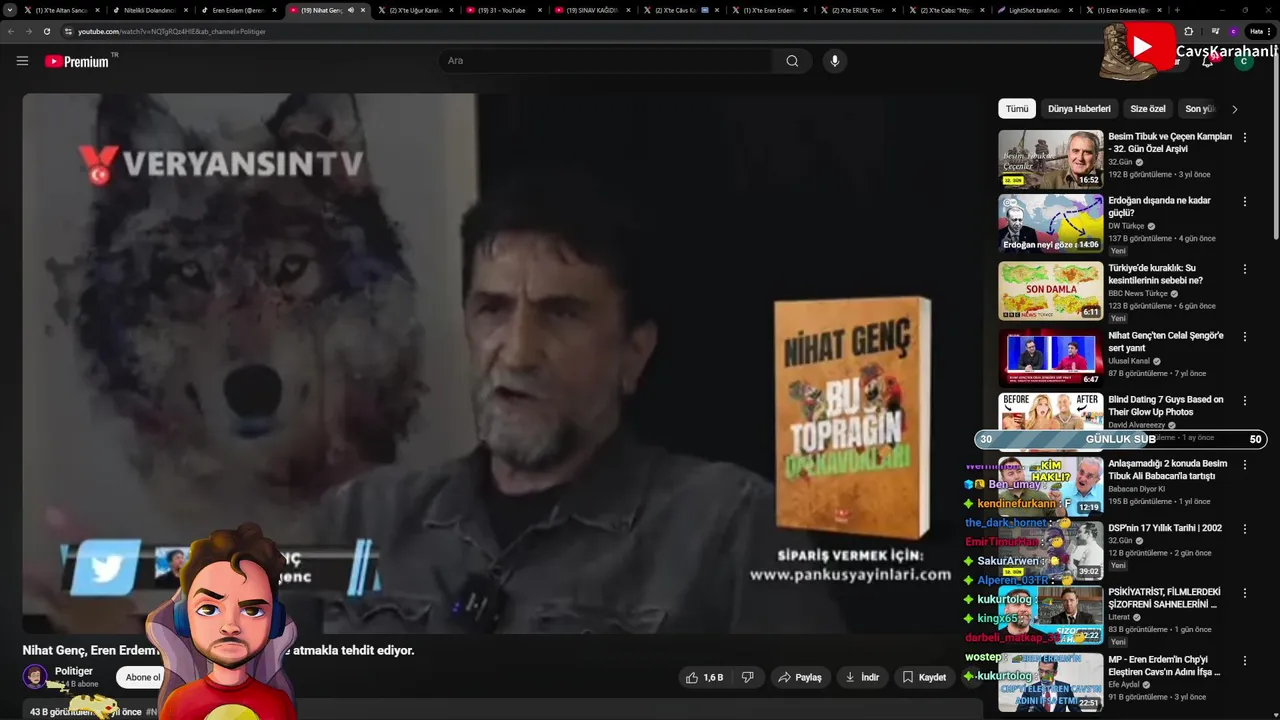Open YouTube account avatar C

click(1243, 61)
